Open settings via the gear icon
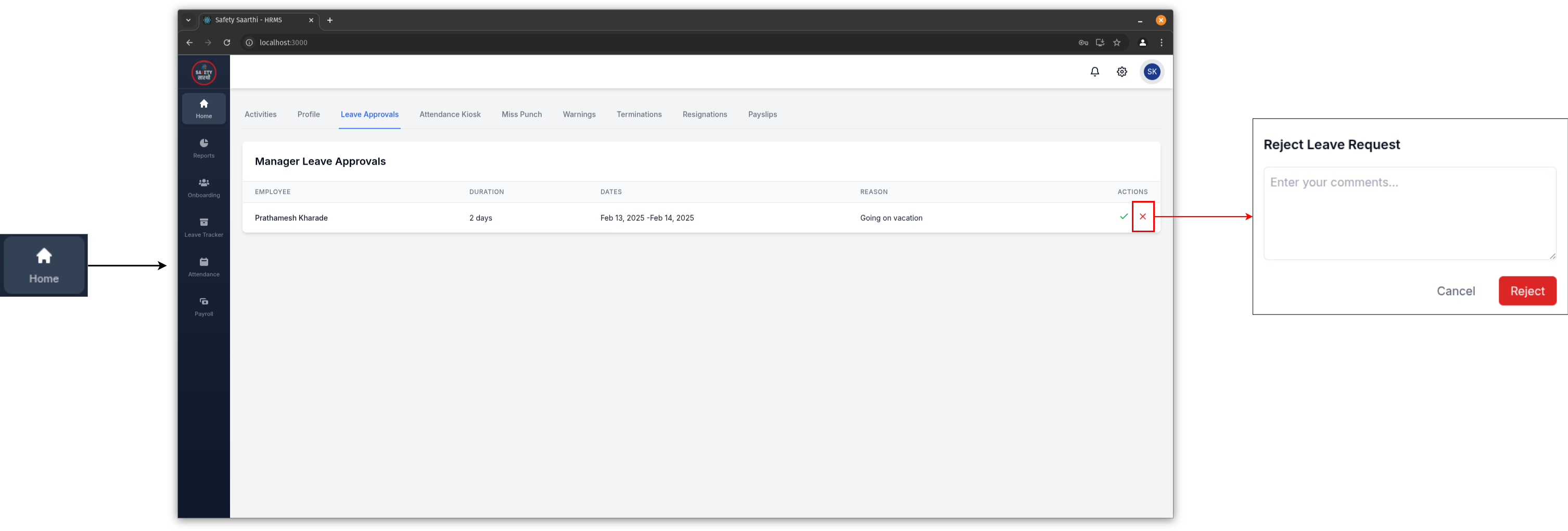This screenshot has height=531, width=1568. 1121,72
